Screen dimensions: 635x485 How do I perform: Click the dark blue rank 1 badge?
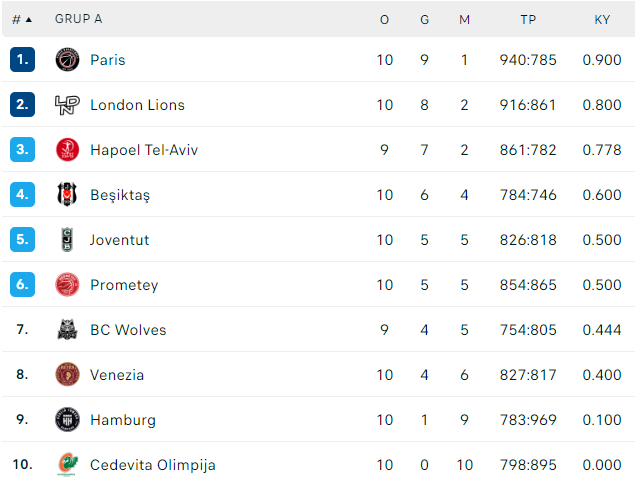[x=22, y=60]
